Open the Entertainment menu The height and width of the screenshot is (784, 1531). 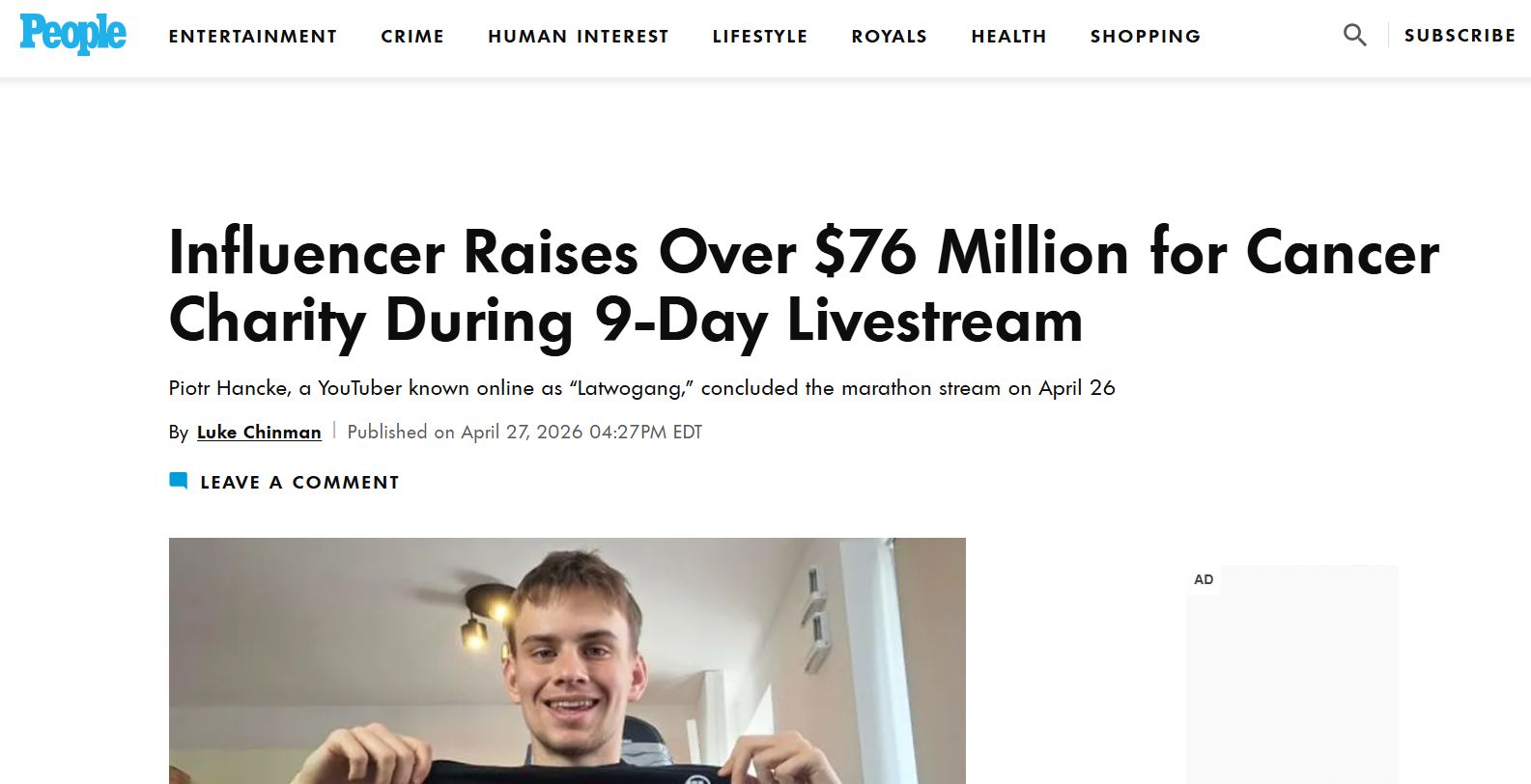(x=253, y=37)
